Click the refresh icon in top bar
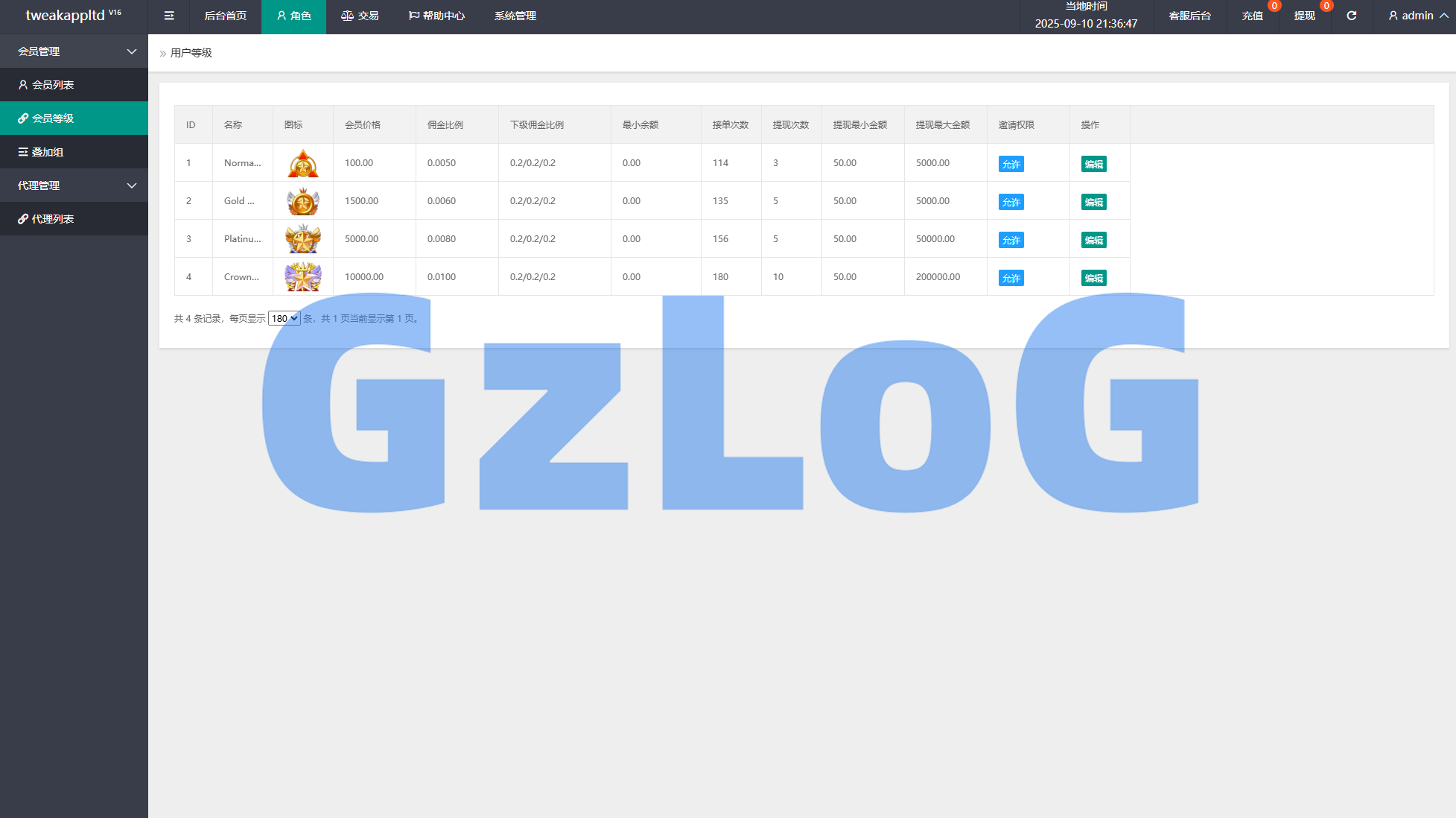The image size is (1456, 818). (x=1351, y=16)
